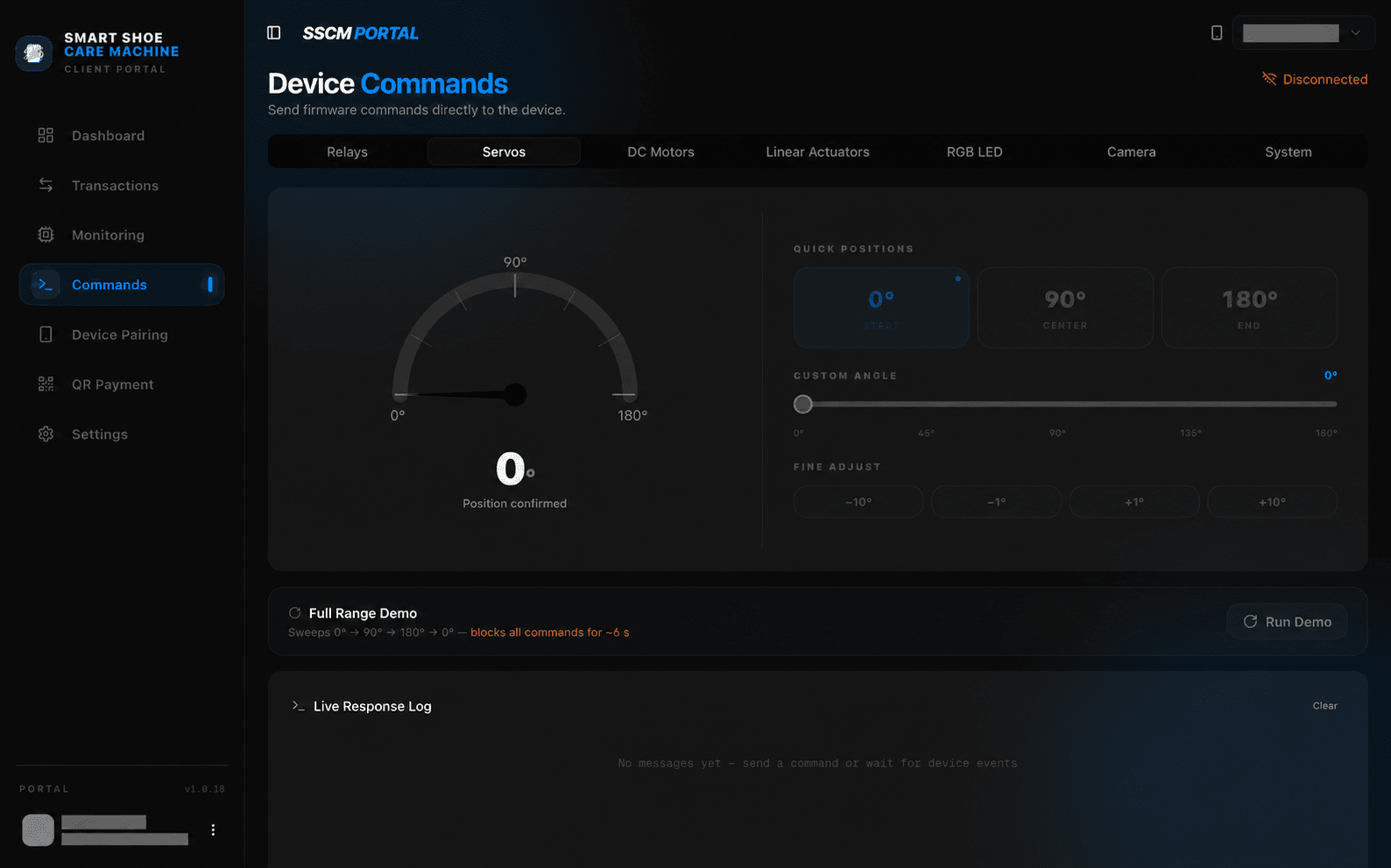Open the RGB LED tab
The width and height of the screenshot is (1391, 868).
[974, 152]
